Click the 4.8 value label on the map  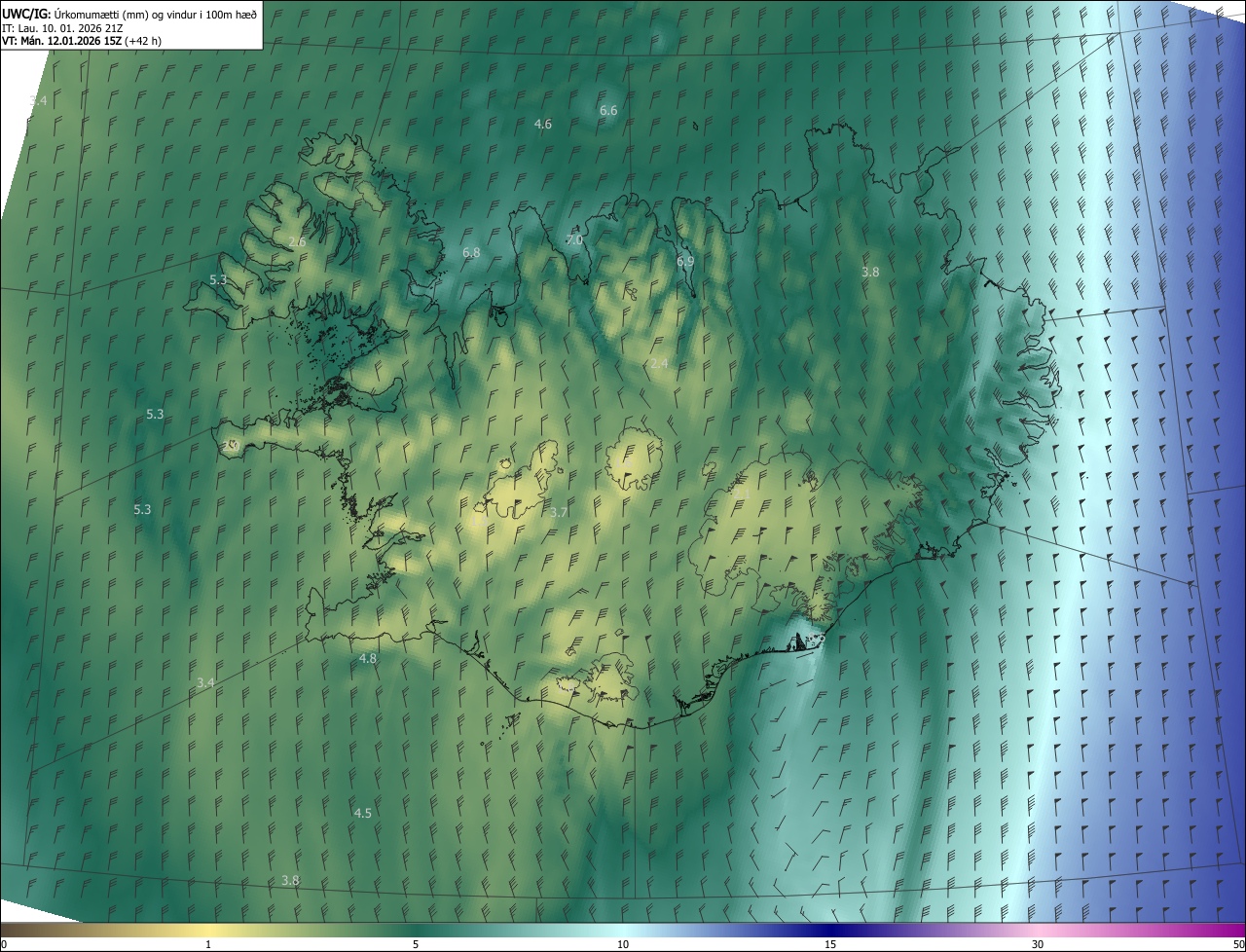(368, 659)
